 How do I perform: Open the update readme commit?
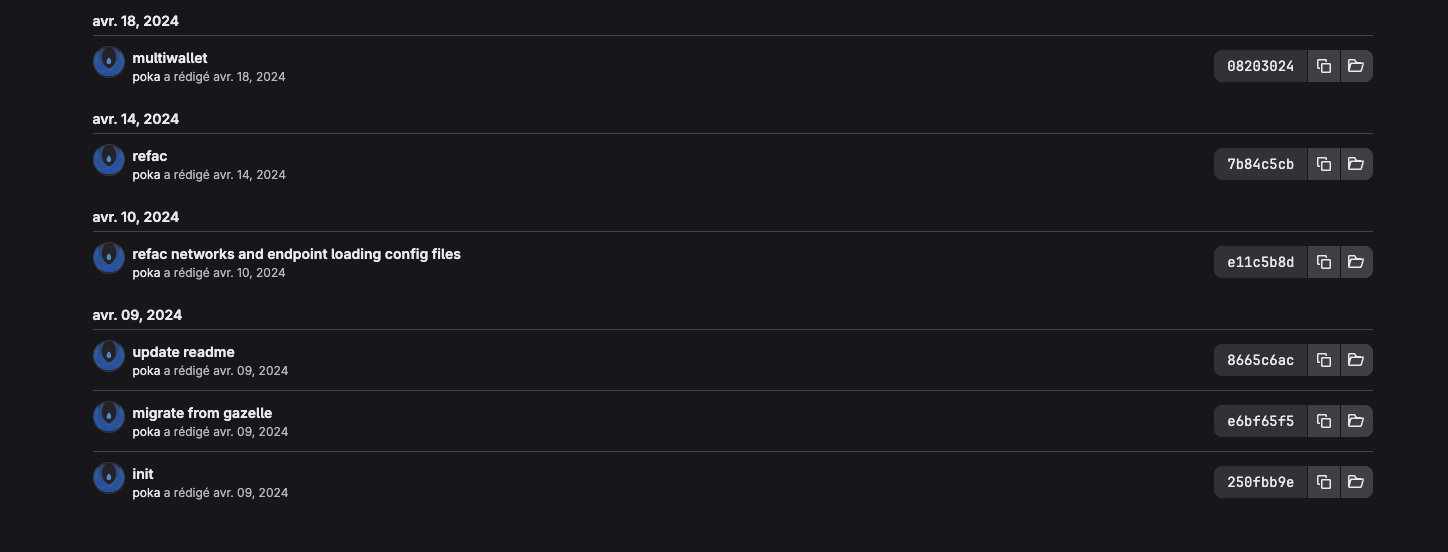pyautogui.click(x=183, y=352)
